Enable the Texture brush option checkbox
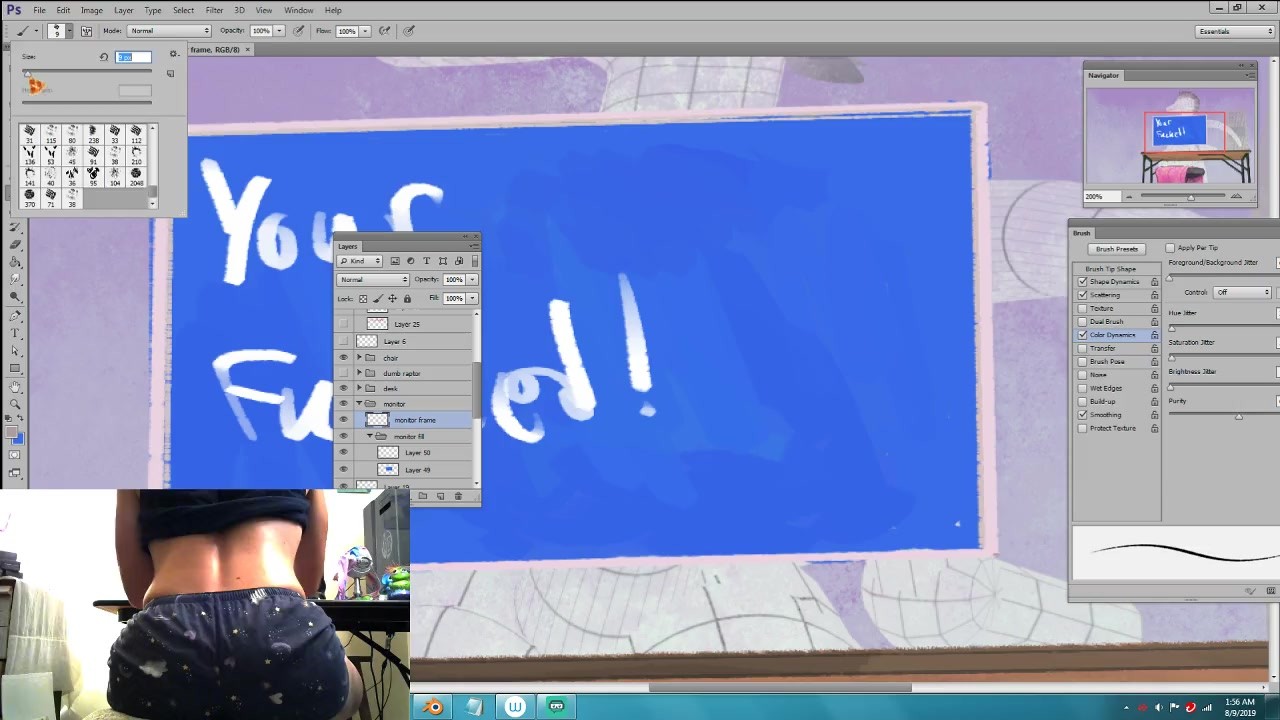The image size is (1280, 720). point(1082,308)
